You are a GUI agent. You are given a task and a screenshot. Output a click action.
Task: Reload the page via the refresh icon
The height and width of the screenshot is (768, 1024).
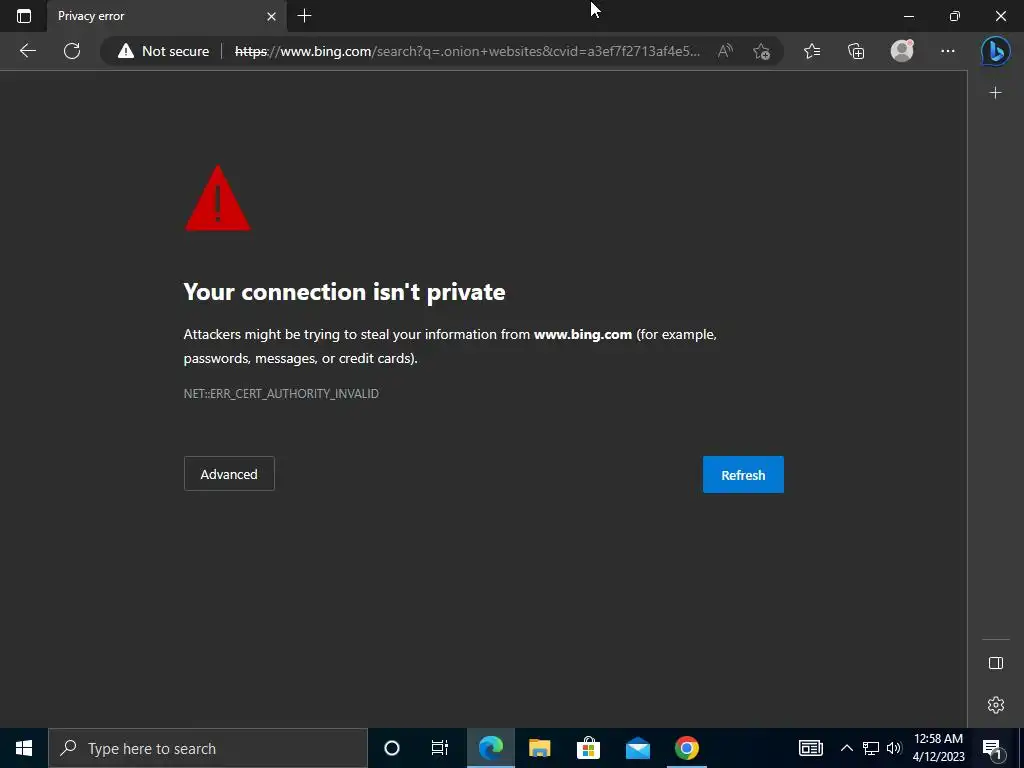72,51
